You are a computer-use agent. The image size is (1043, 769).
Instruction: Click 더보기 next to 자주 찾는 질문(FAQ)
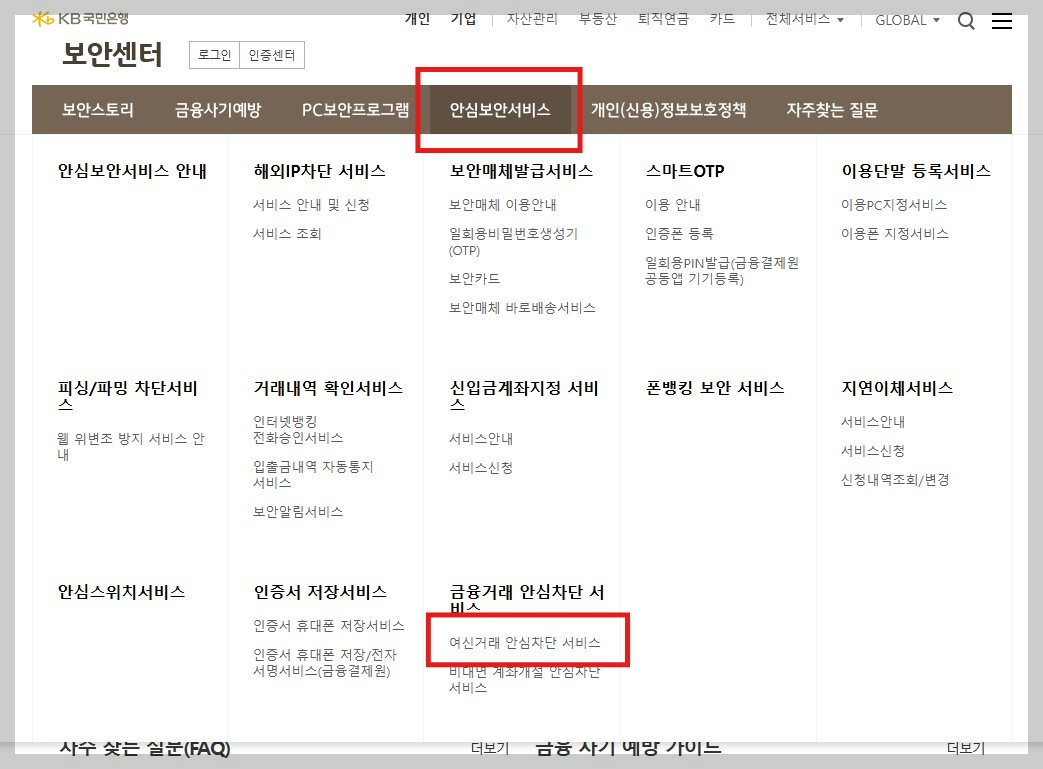pos(487,746)
